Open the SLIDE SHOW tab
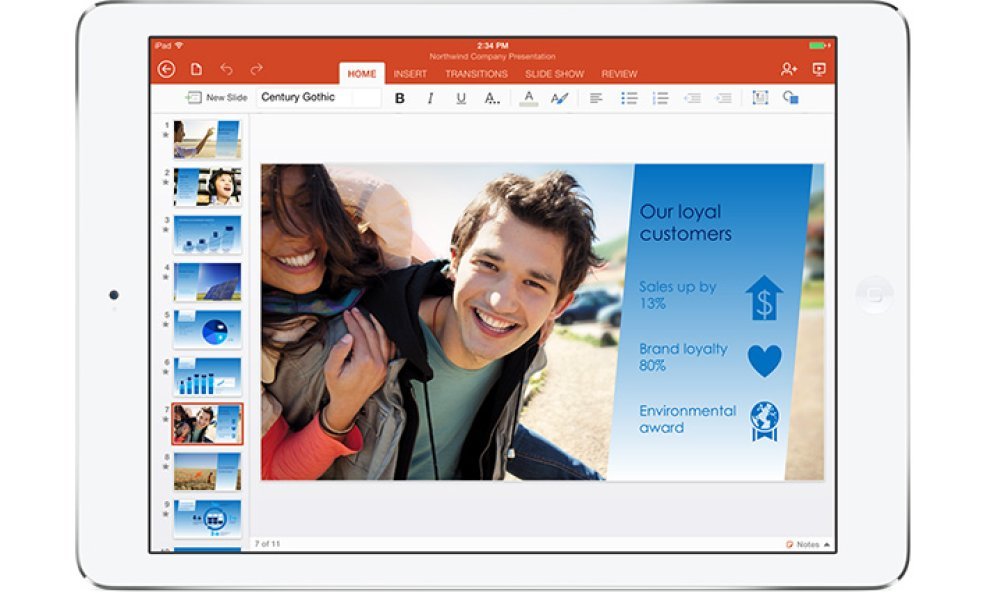The height and width of the screenshot is (593, 988). pyautogui.click(x=554, y=74)
